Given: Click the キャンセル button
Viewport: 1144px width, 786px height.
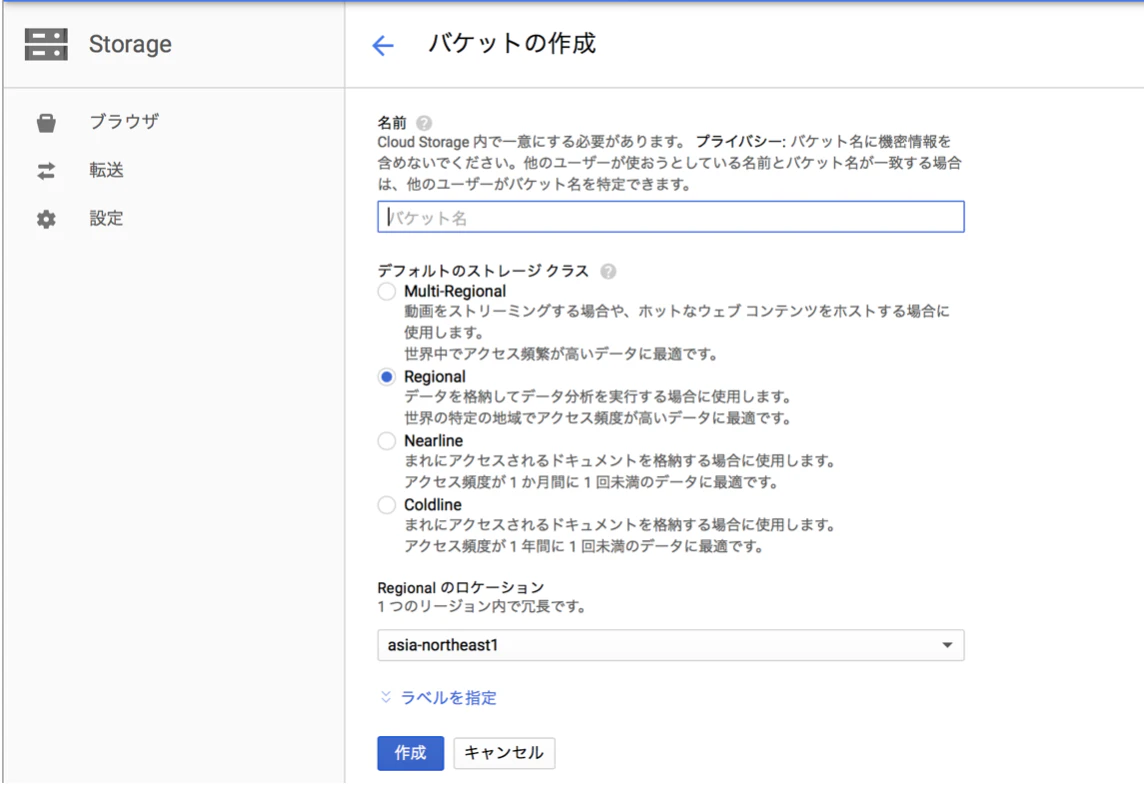Looking at the screenshot, I should coord(504,753).
